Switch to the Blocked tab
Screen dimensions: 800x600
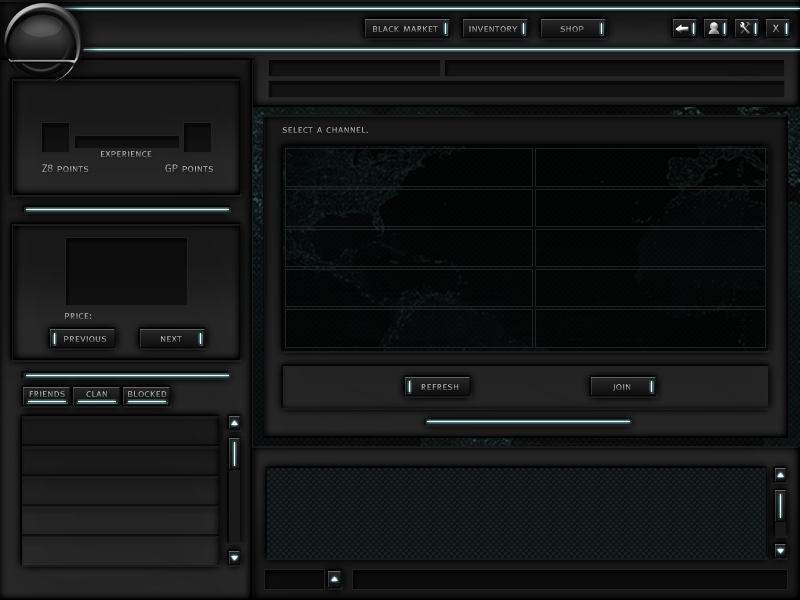(147, 395)
